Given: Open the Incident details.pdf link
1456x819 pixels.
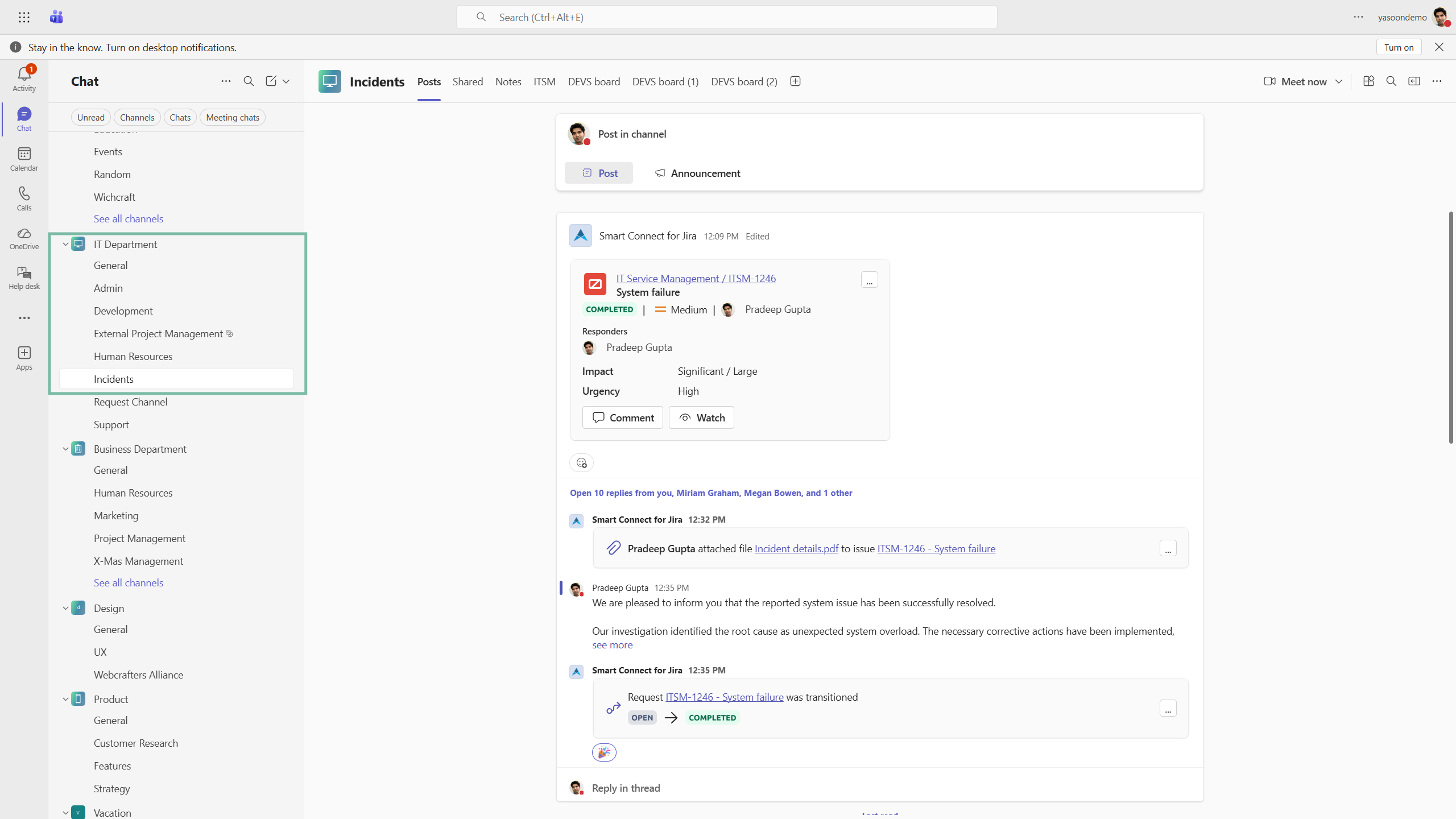Looking at the screenshot, I should point(796,549).
